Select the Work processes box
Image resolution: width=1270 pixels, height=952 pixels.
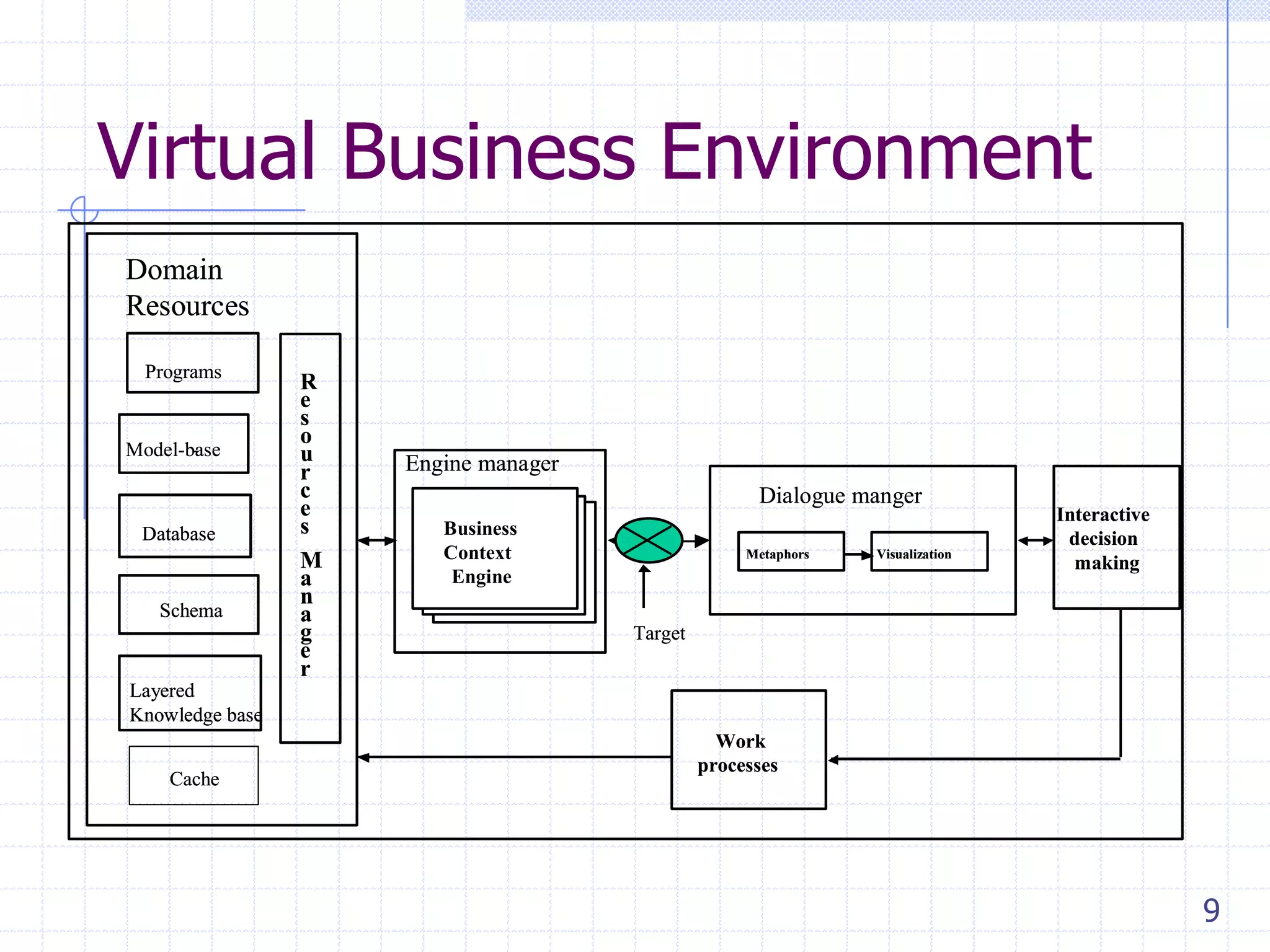pyautogui.click(x=748, y=750)
